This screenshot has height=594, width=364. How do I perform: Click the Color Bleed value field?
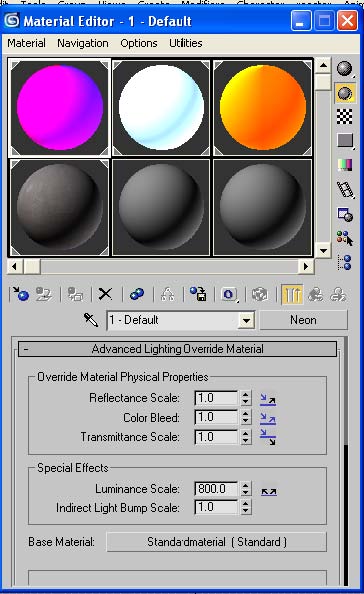216,417
